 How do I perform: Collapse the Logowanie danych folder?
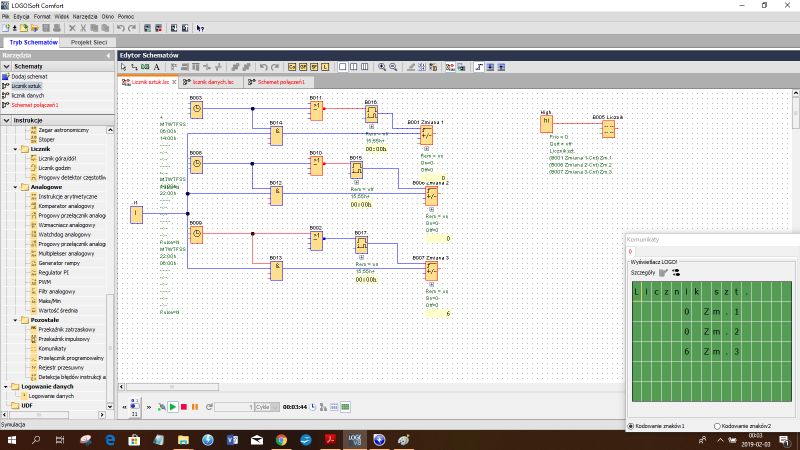[6, 387]
